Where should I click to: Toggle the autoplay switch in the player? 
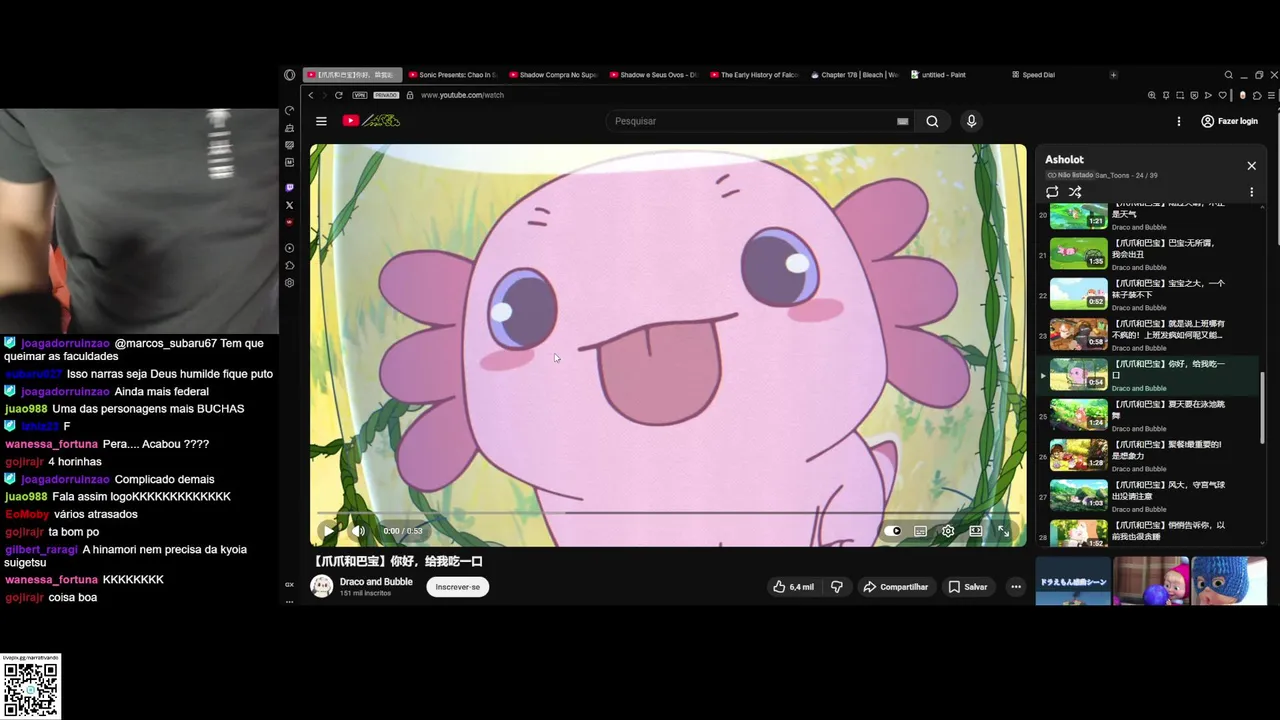click(893, 531)
